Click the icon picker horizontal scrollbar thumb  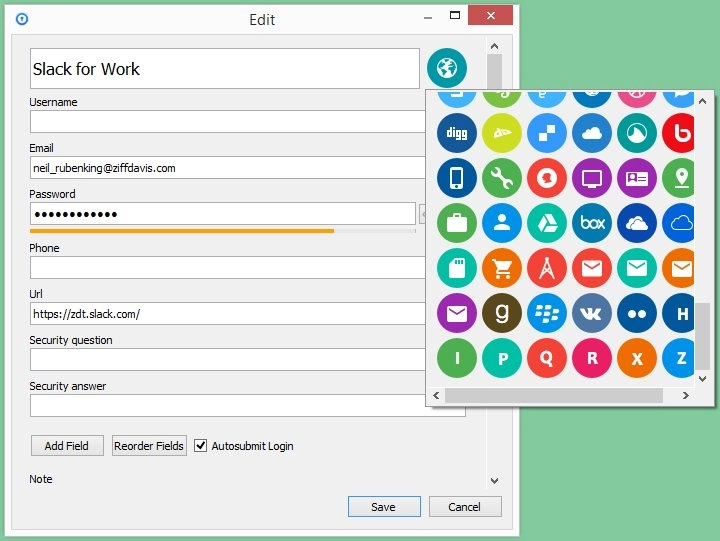554,395
